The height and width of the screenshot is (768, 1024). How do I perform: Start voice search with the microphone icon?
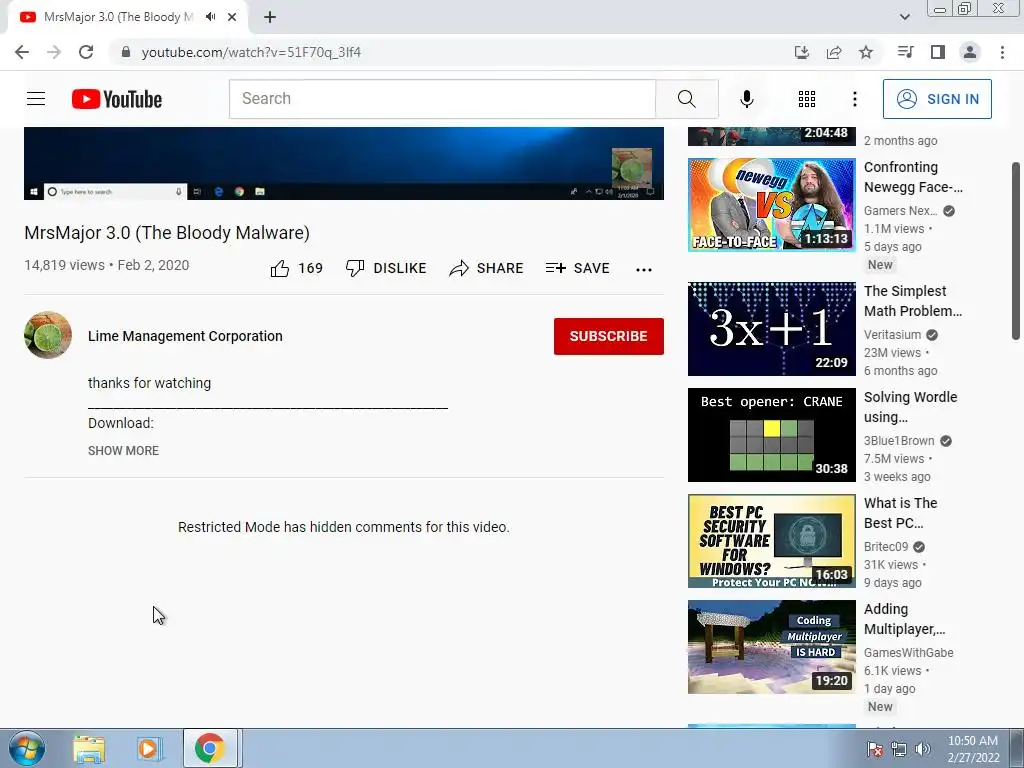pyautogui.click(x=746, y=99)
